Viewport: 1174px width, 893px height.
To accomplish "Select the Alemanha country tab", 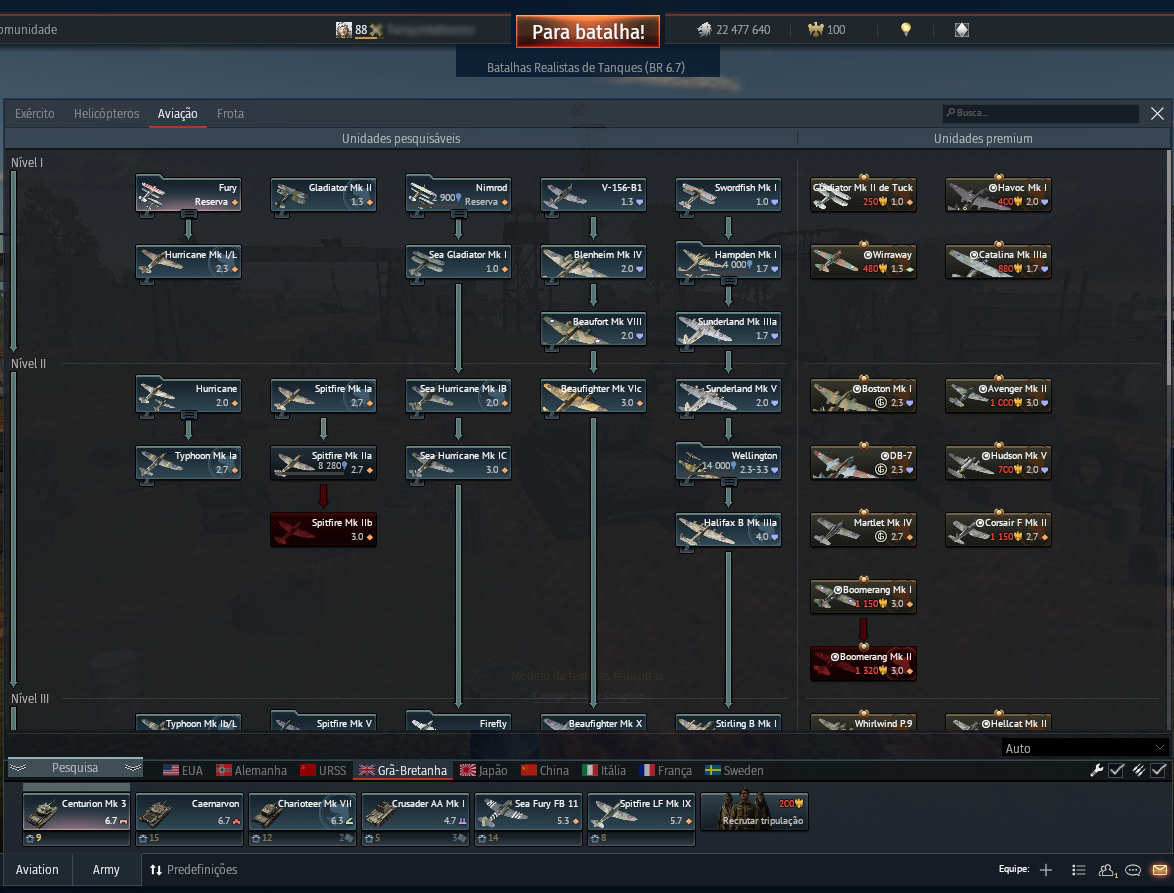I will pos(252,770).
